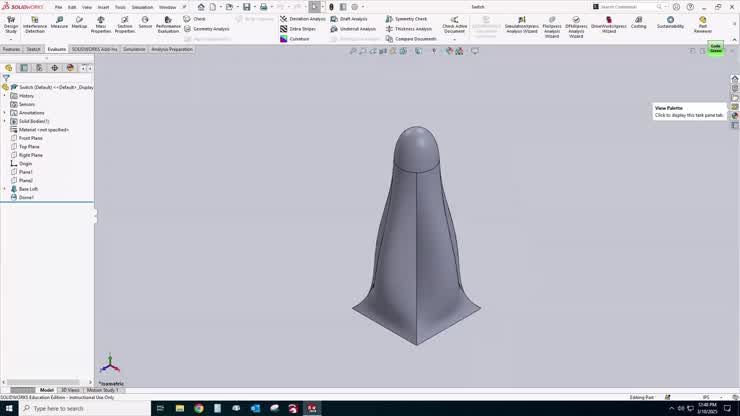Open the ConfigurationManager panel tab
Screen dimensions: 740x416
[39, 68]
